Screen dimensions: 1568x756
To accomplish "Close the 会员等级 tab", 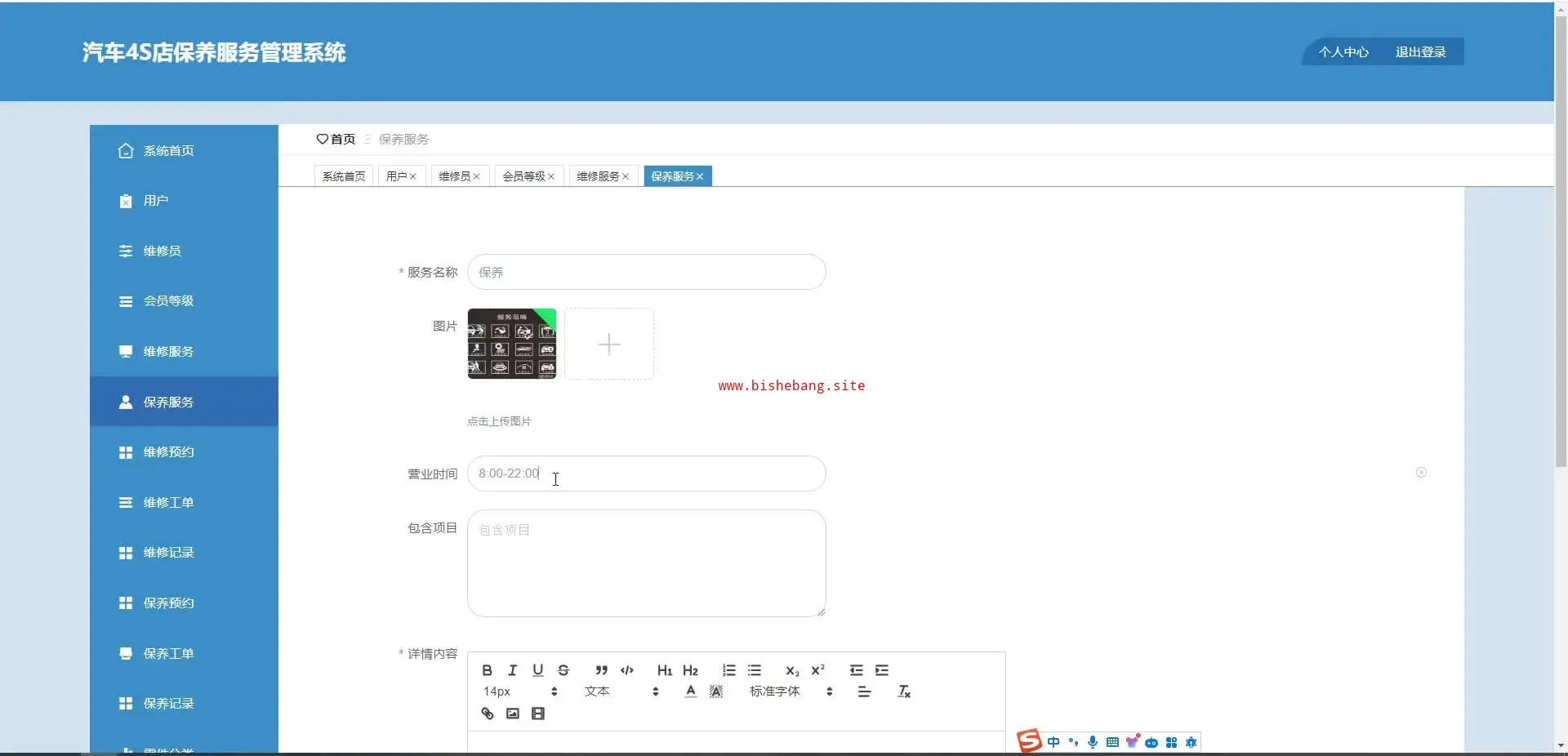I will coord(551,176).
